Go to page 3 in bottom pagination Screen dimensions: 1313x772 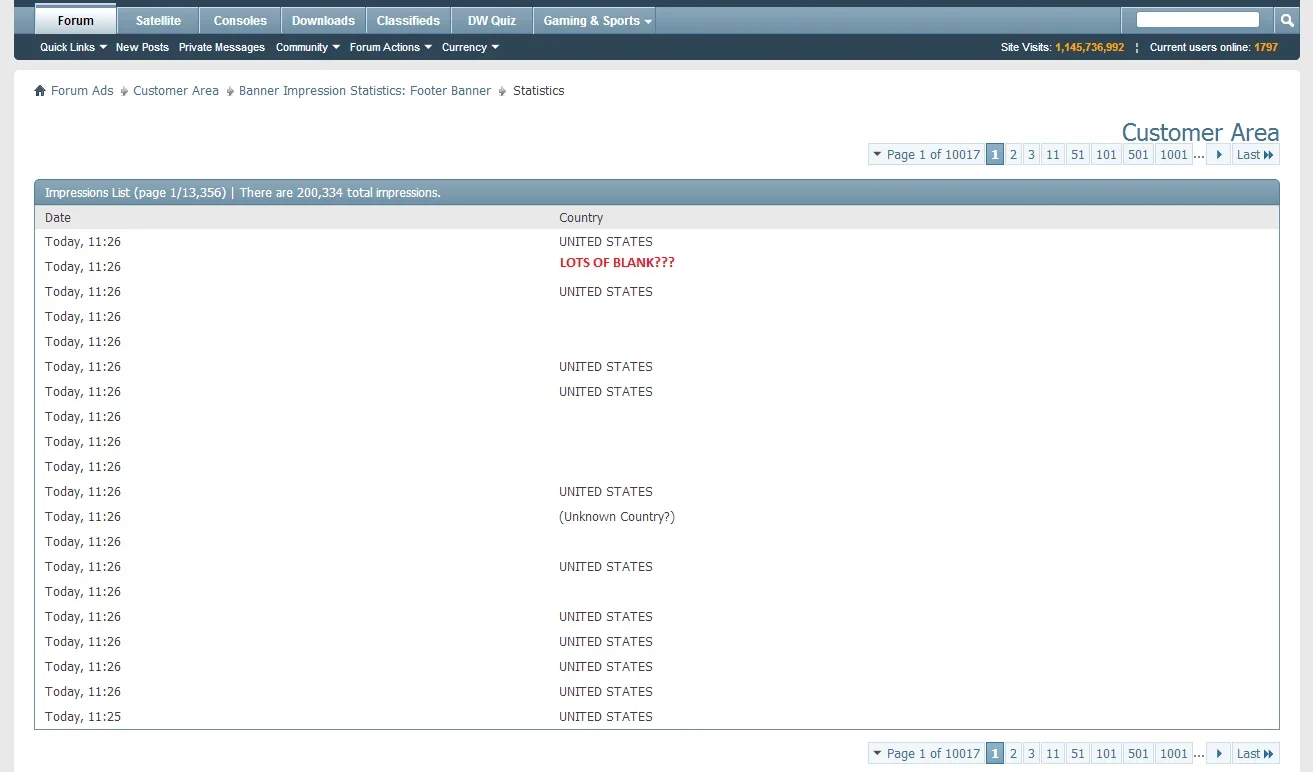[1031, 754]
